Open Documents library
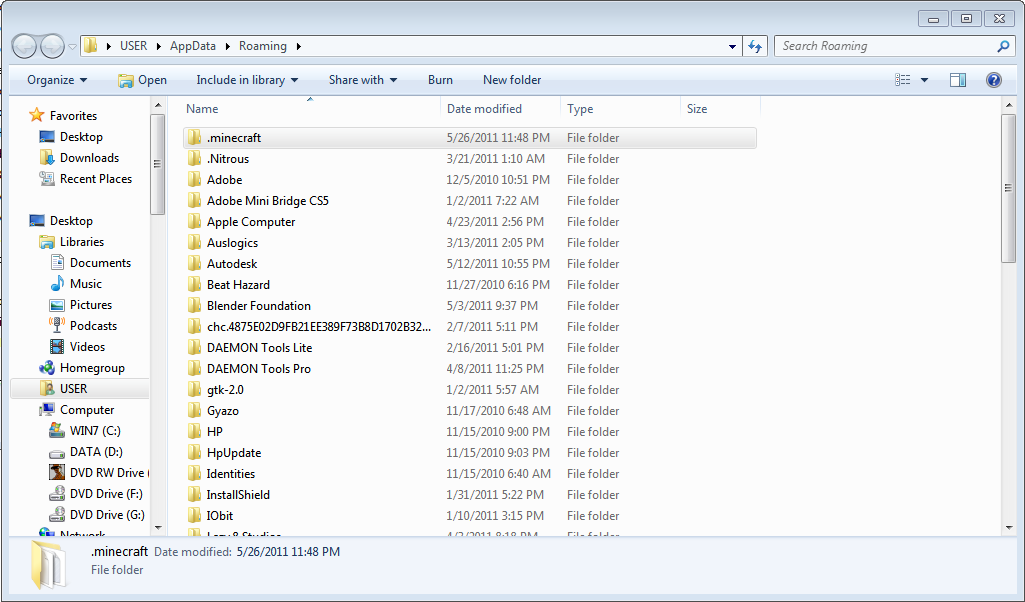 91,263
